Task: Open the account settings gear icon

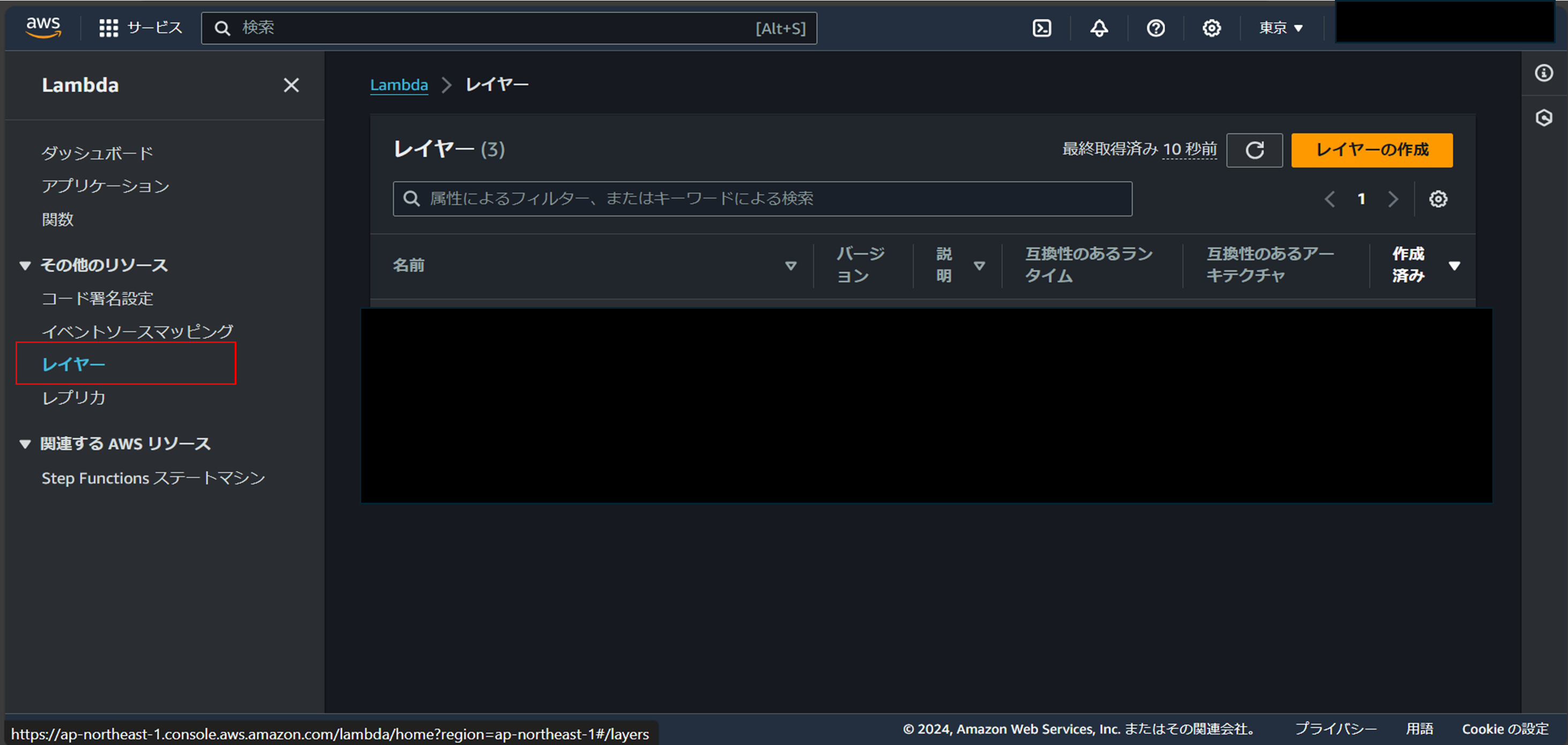Action: click(x=1211, y=28)
